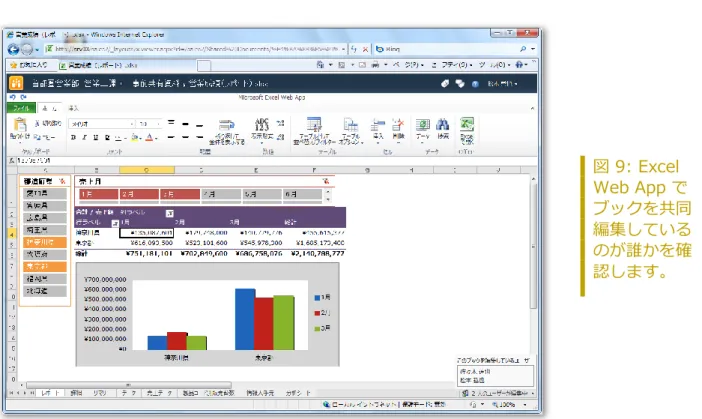Click the browser URL address field
The width and height of the screenshot is (702, 419).
pyautogui.click(x=196, y=49)
